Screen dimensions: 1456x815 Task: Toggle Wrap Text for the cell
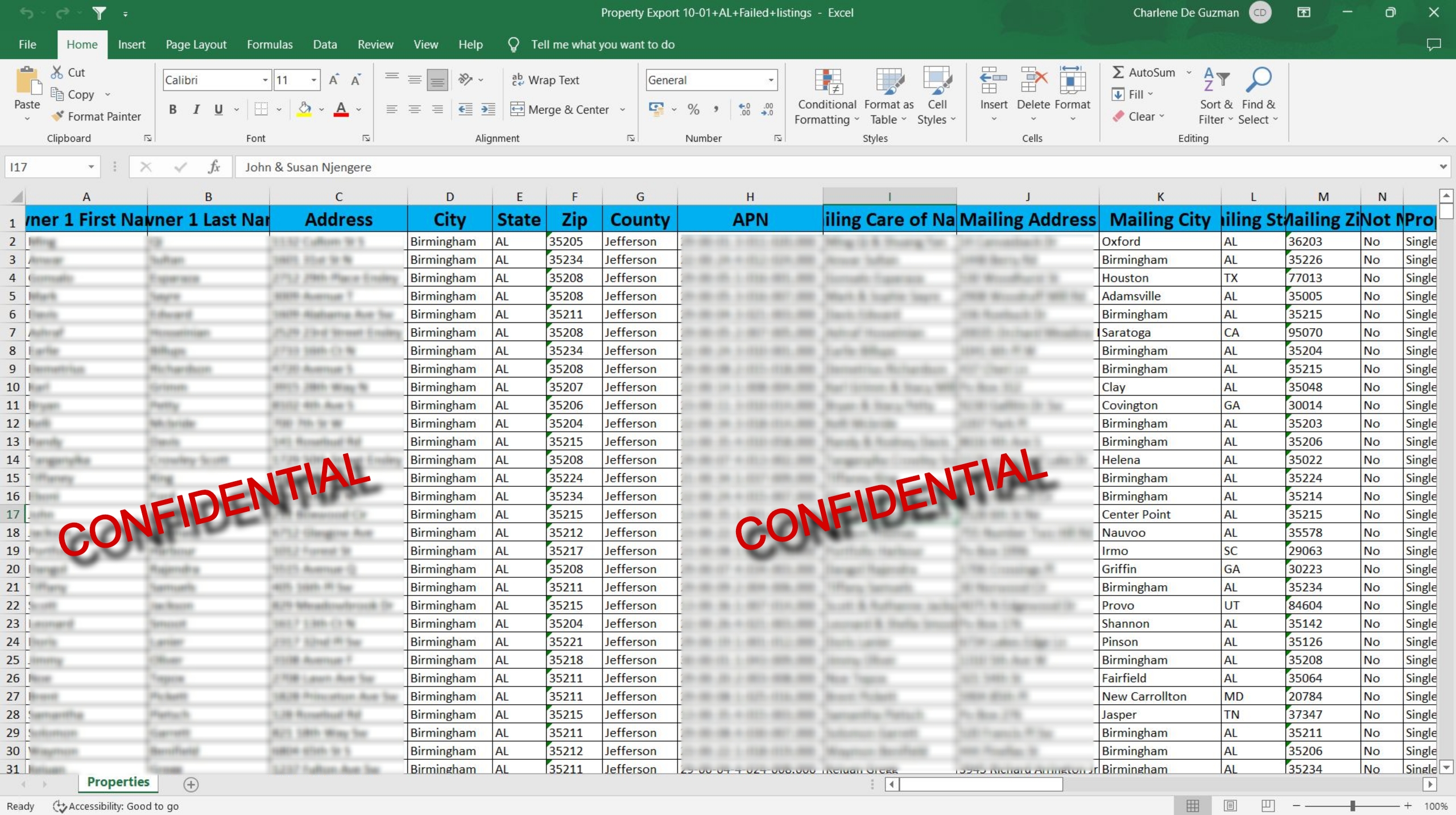[545, 80]
